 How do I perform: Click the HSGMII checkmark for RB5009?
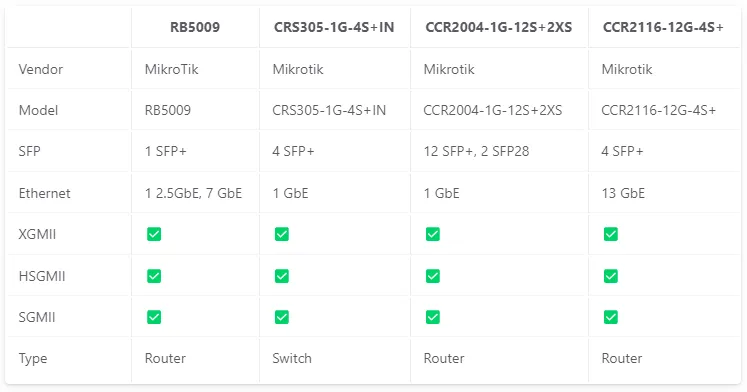(x=154, y=276)
